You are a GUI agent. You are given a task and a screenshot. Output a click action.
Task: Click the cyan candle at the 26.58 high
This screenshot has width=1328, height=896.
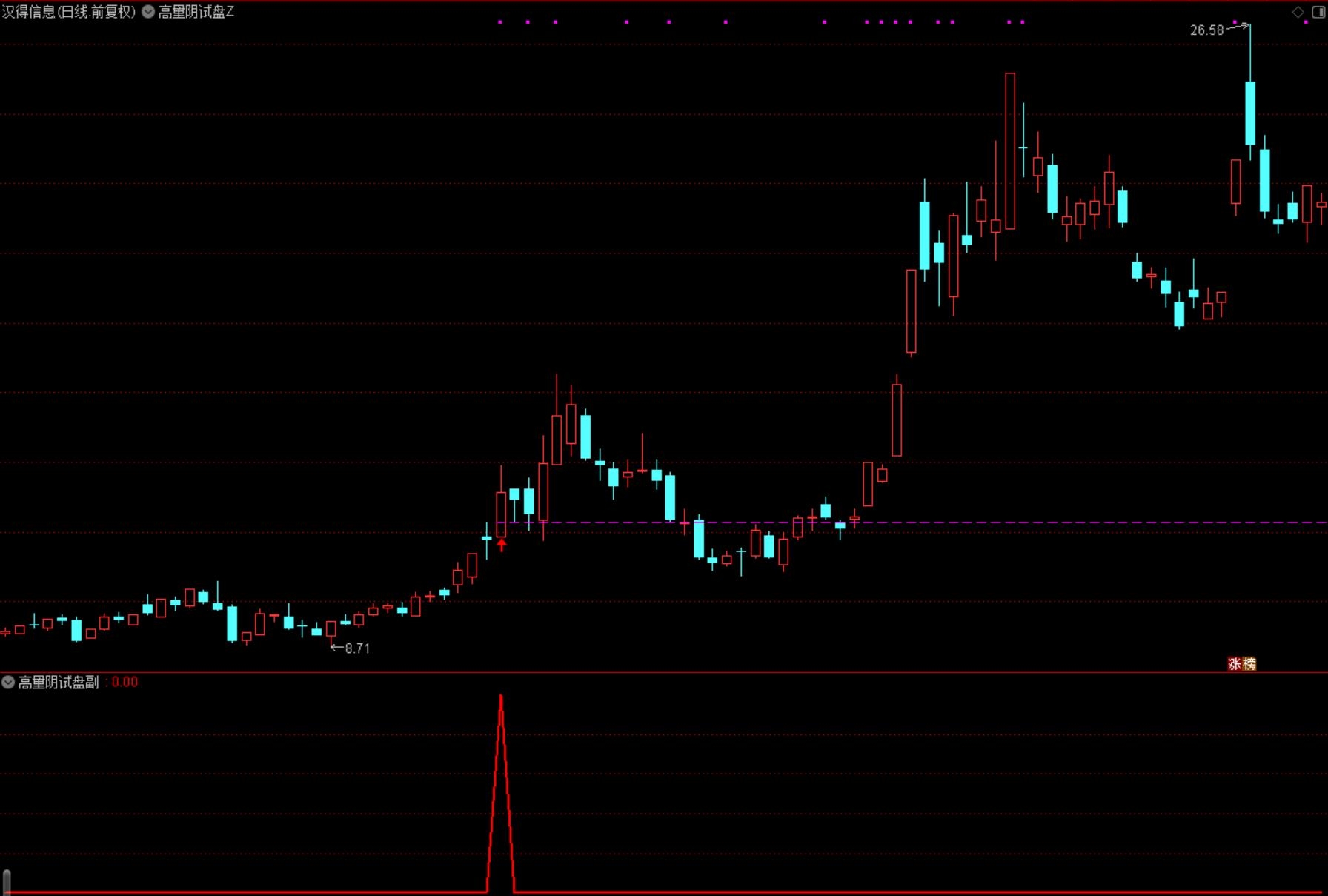1250,113
